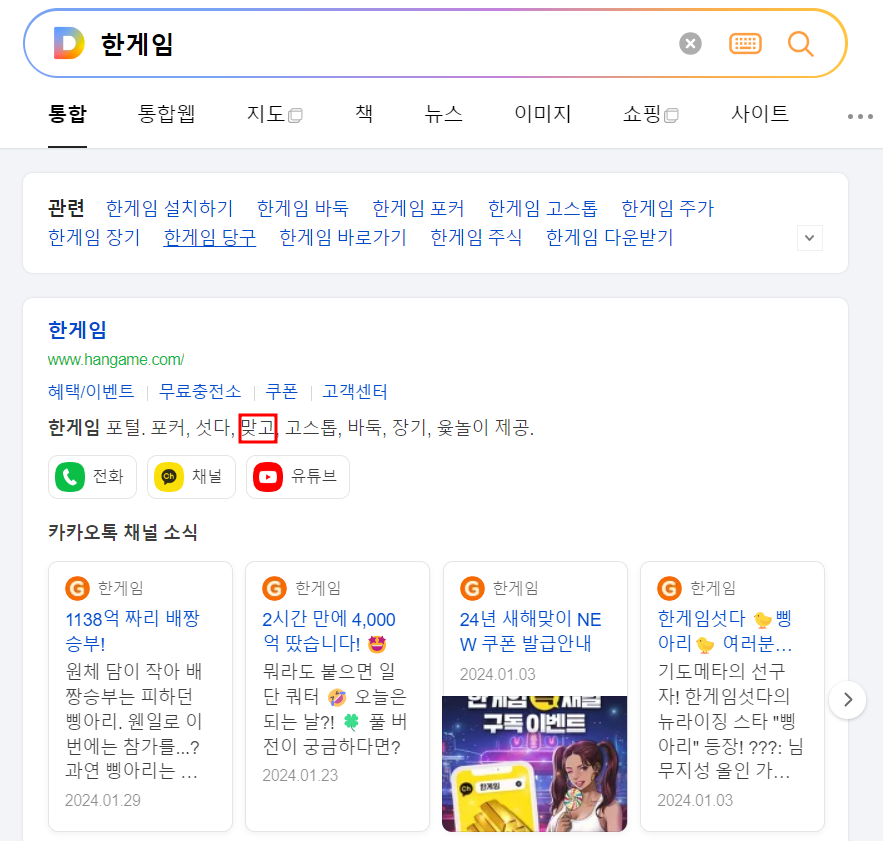Click G icon on the 24년 새해맞이 card
The width and height of the screenshot is (883, 841).
(472, 588)
